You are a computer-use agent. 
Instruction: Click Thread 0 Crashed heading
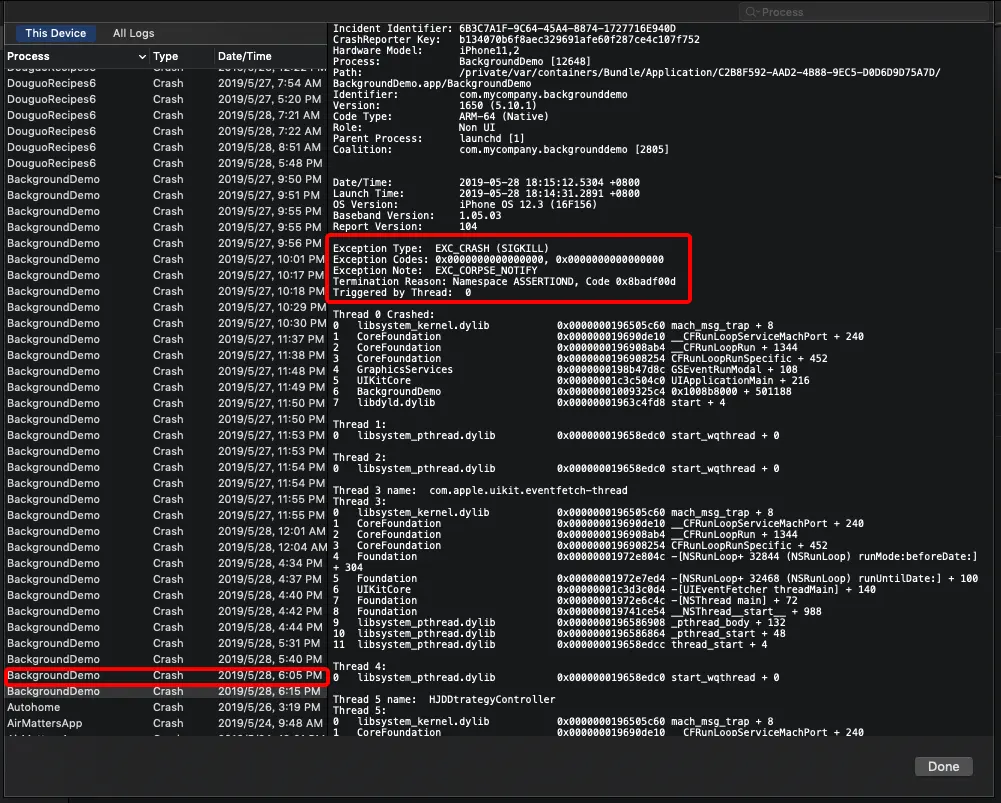pos(383,315)
